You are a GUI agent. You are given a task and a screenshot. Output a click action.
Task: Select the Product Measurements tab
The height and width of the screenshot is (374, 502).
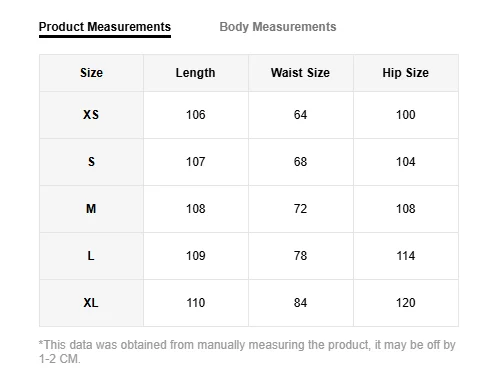click(105, 27)
